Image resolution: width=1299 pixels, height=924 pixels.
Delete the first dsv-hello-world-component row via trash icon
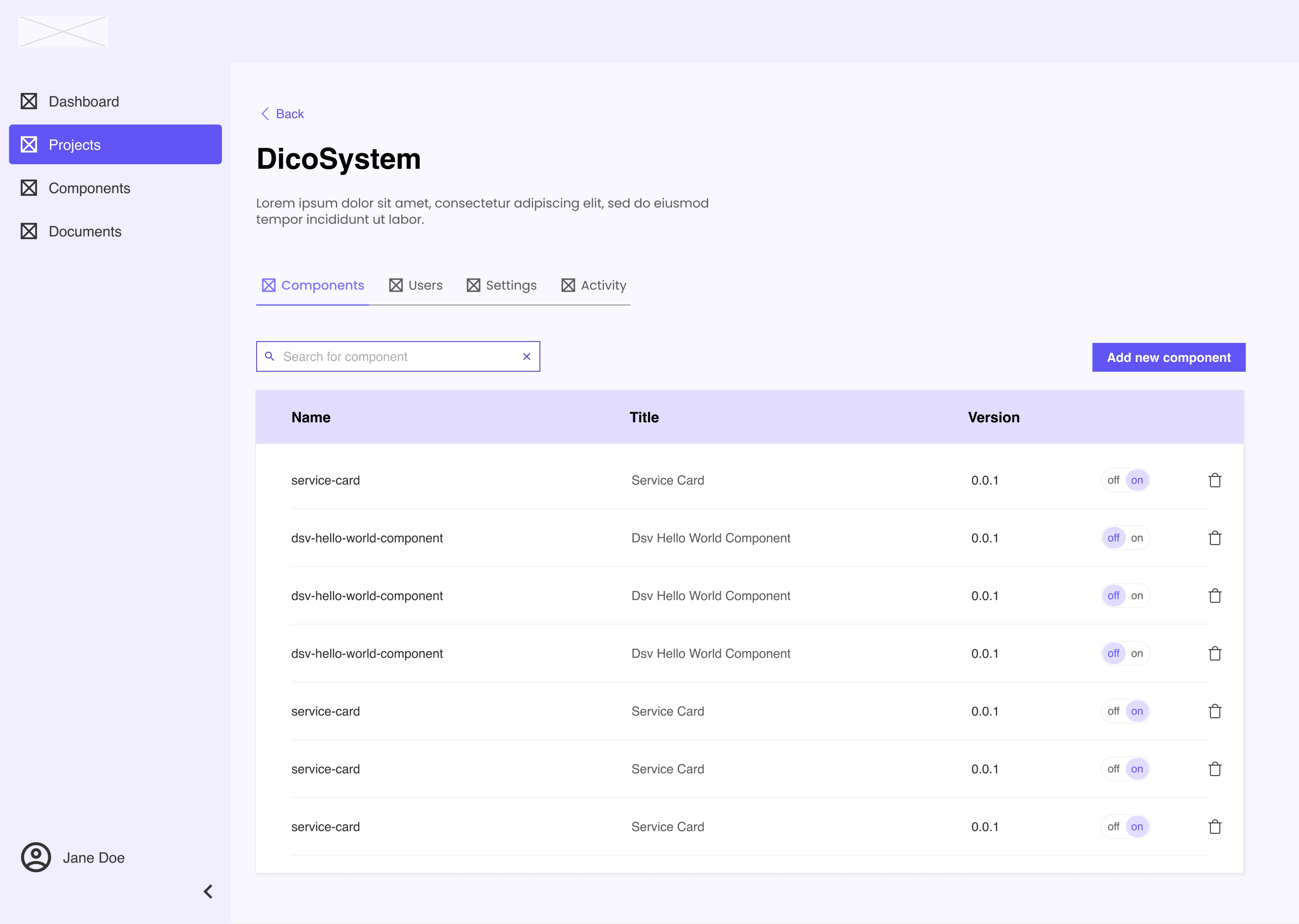[x=1215, y=538]
